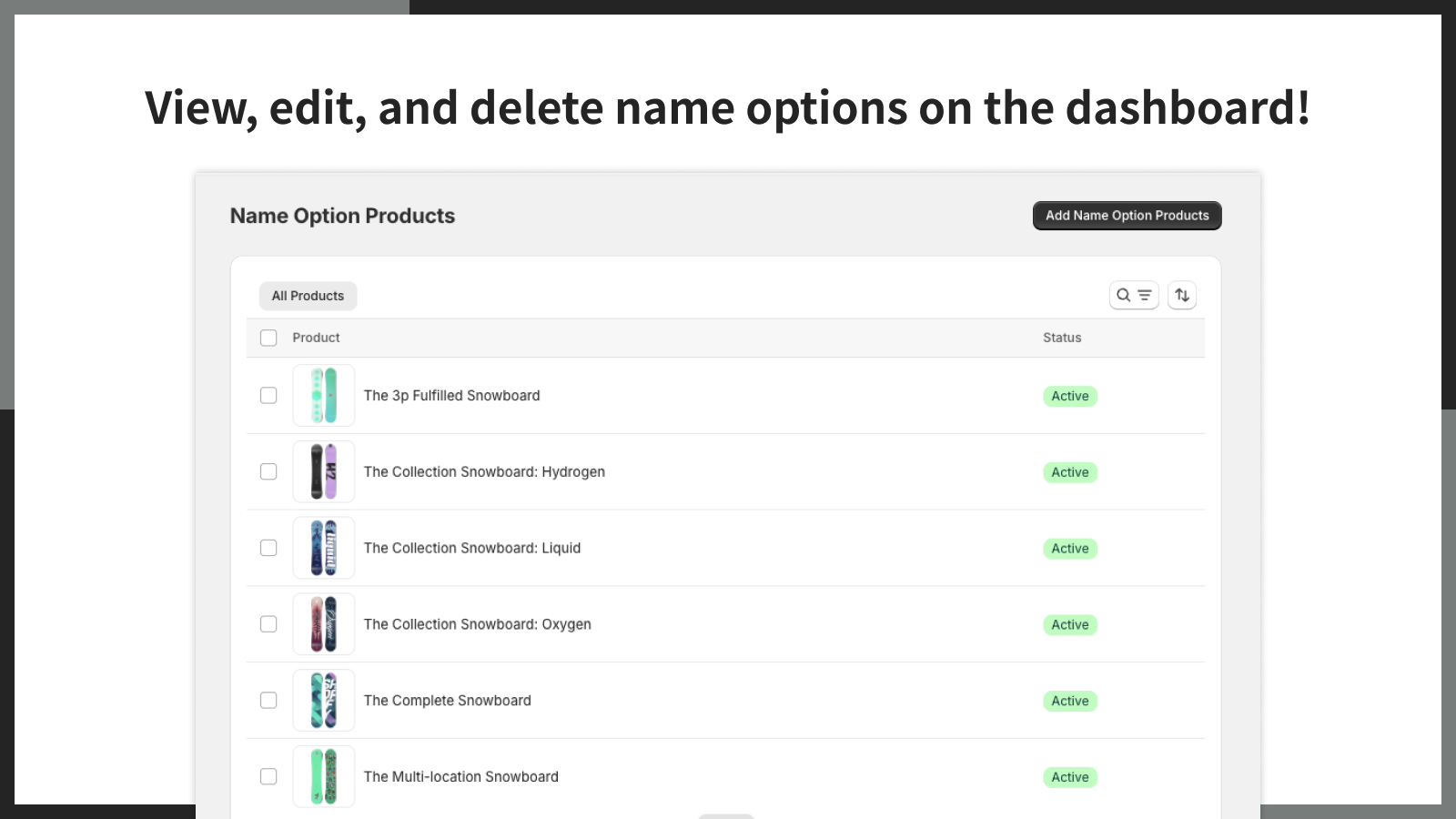Click the Hydrogen snowboard thumbnail image
Viewport: 1456px width, 819px height.
tap(323, 471)
